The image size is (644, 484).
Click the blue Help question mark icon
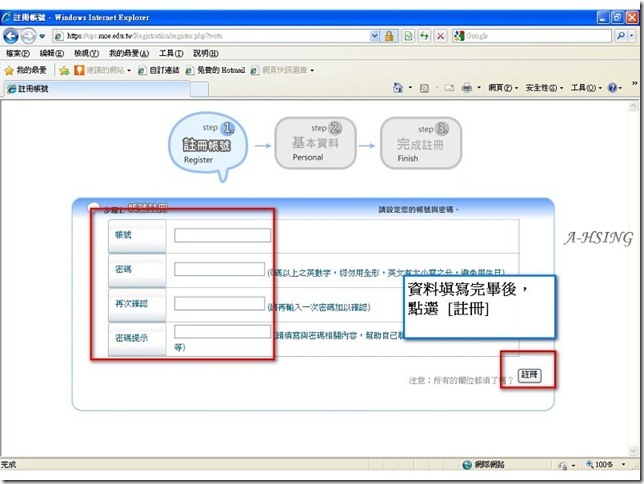click(x=612, y=88)
